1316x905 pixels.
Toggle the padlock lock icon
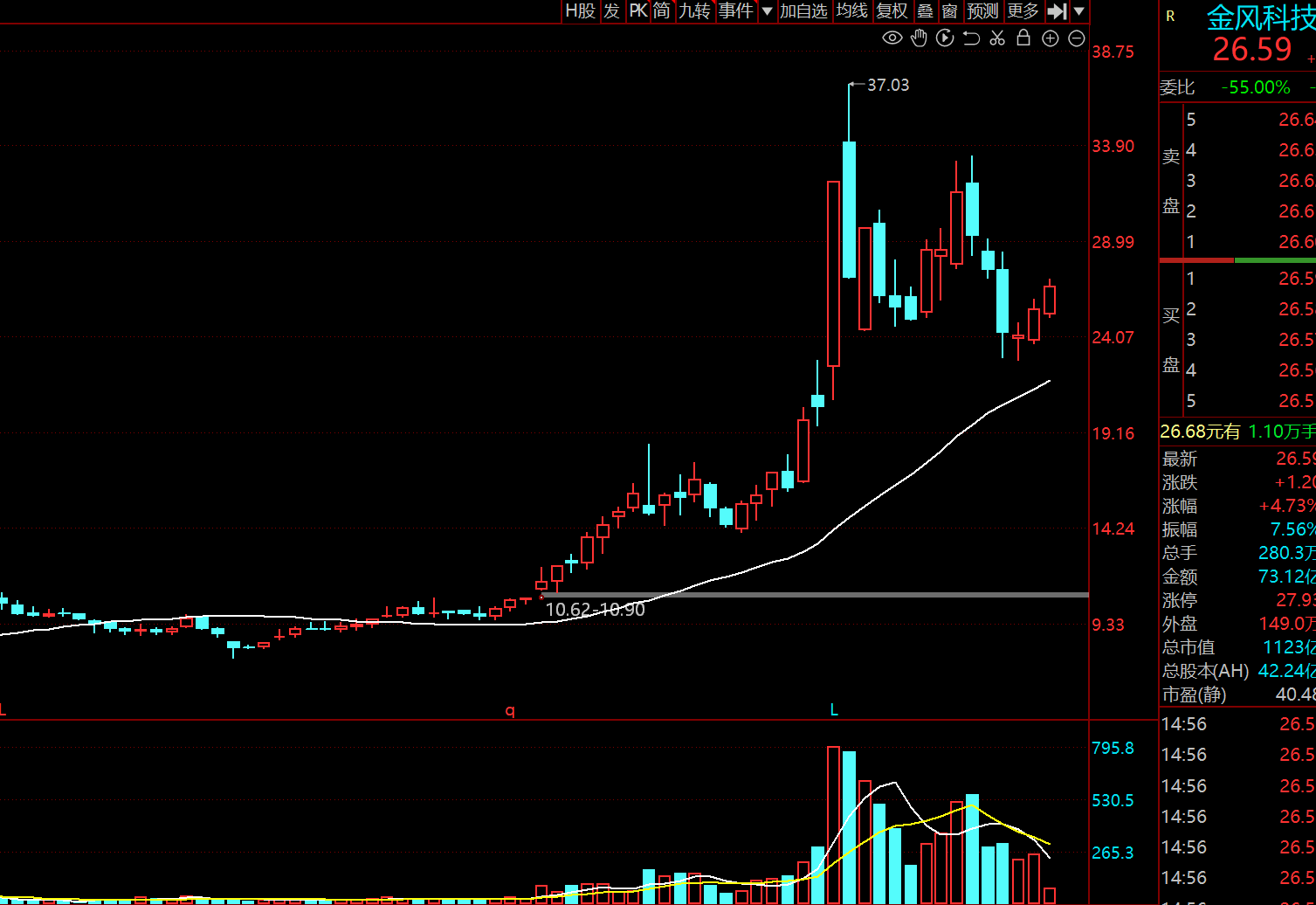coord(1023,38)
